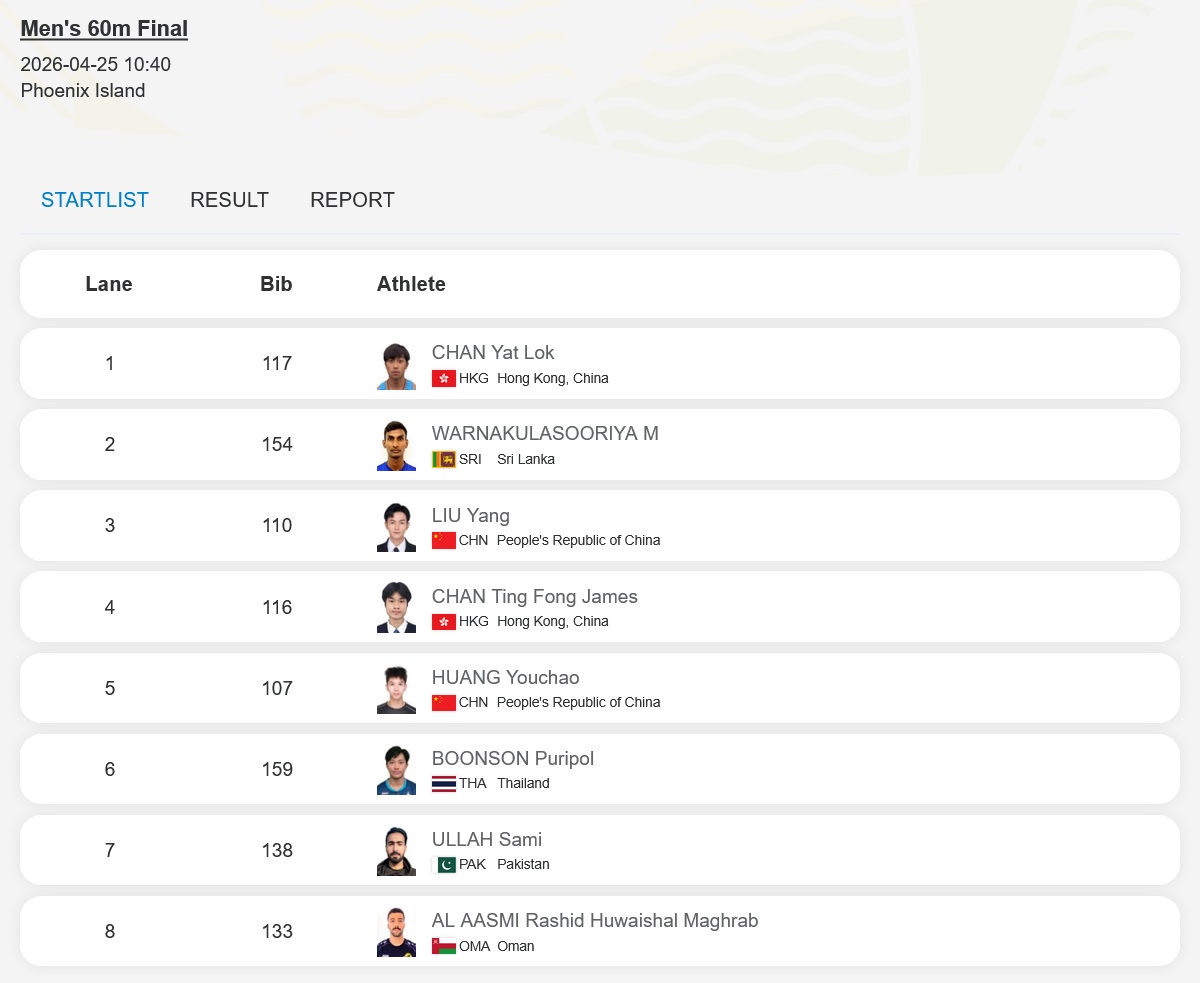
Task: Open AL AASMI Rashid Huwaishal Maghrab's name link
Action: [x=594, y=921]
